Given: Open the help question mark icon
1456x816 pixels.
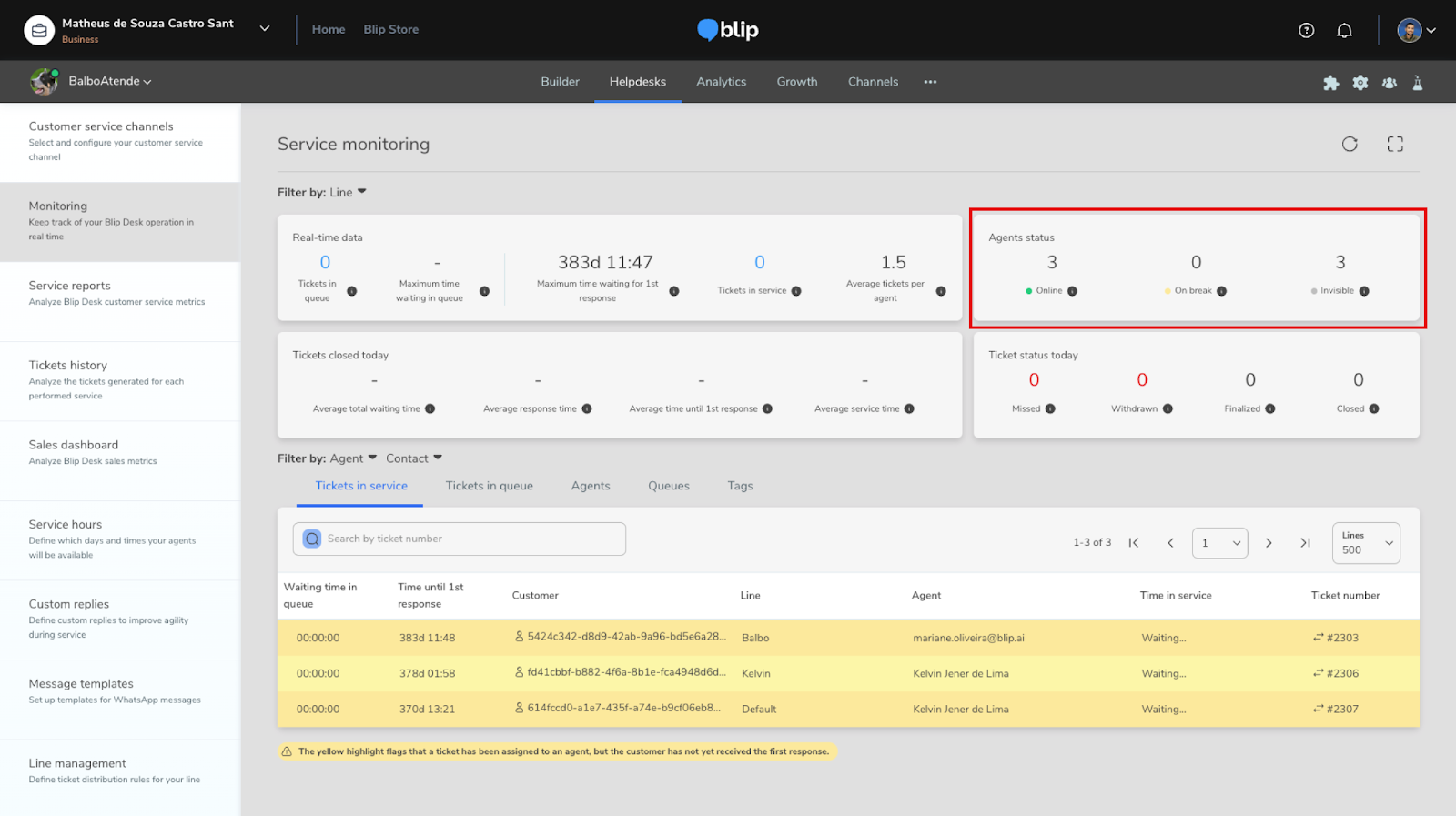Looking at the screenshot, I should coord(1307,30).
